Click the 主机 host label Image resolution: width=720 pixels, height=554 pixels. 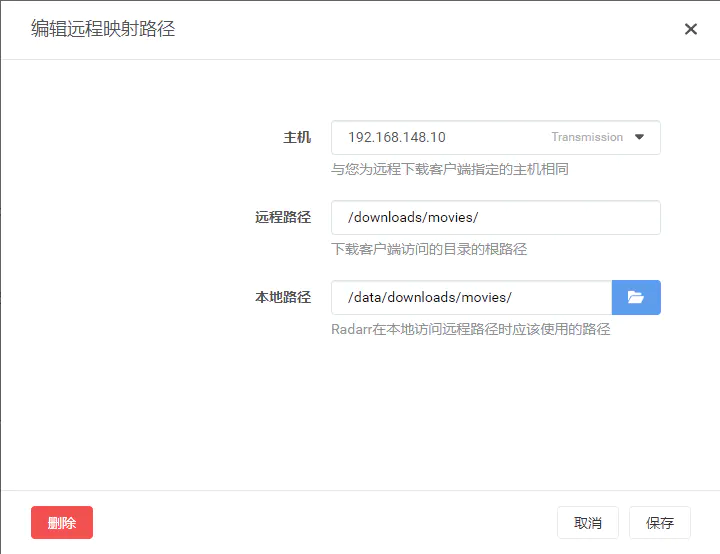point(297,137)
